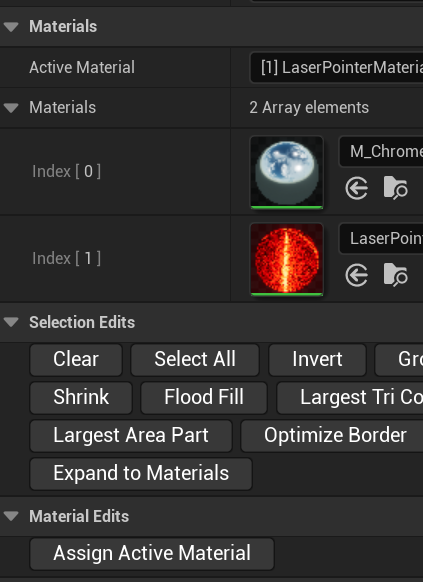The height and width of the screenshot is (582, 423).
Task: Collapse the top Materials section
Action: 11,27
